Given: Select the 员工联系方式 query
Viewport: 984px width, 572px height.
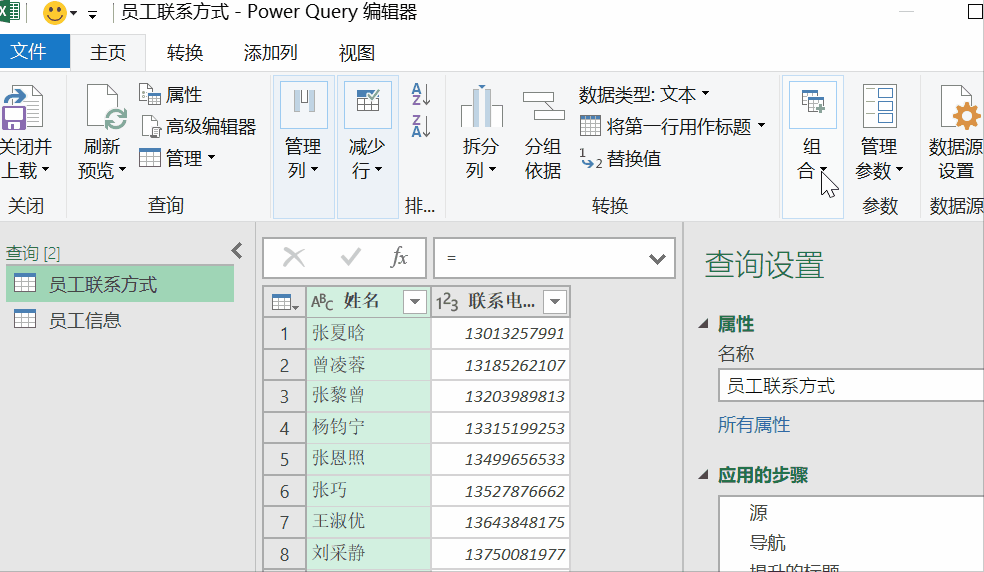Looking at the screenshot, I should coord(120,284).
